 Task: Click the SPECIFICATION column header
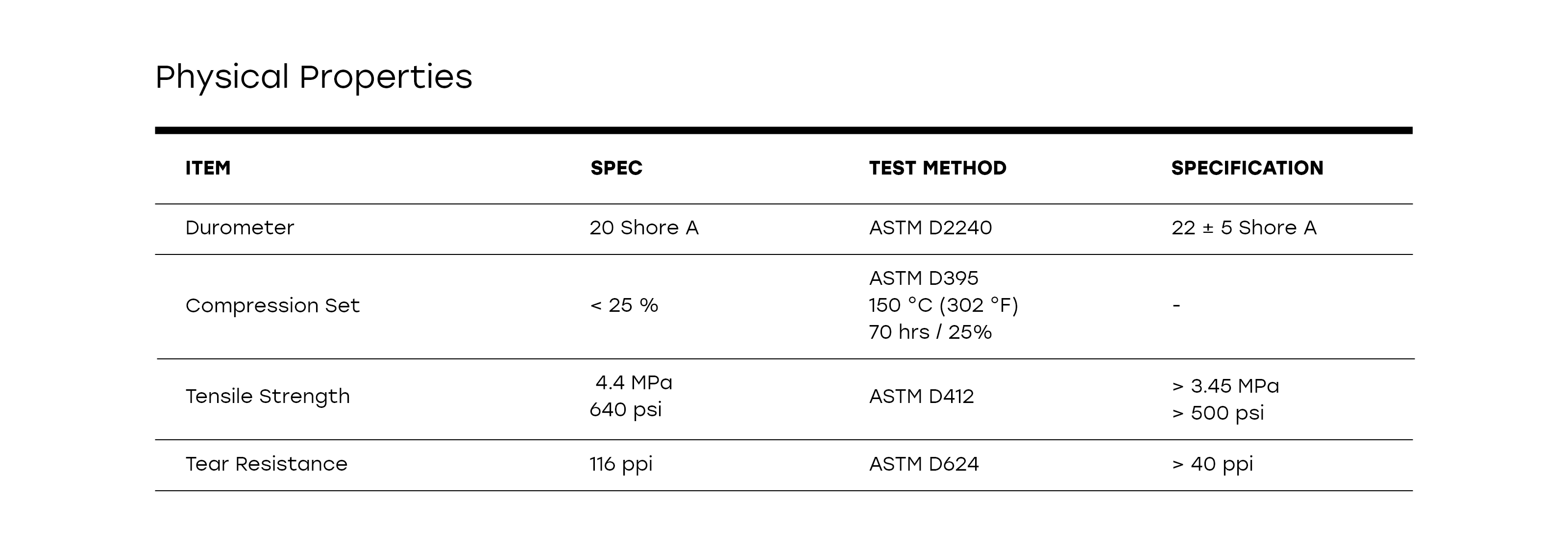[x=1247, y=168]
